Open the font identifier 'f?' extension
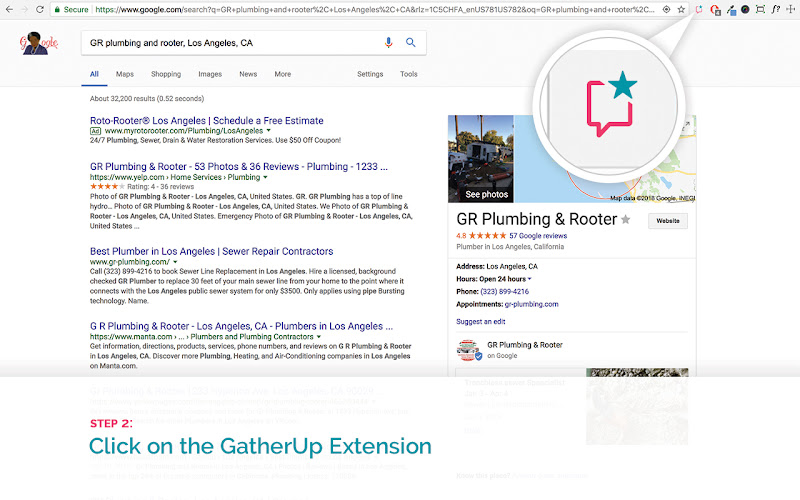The width and height of the screenshot is (800, 500). [x=776, y=9]
